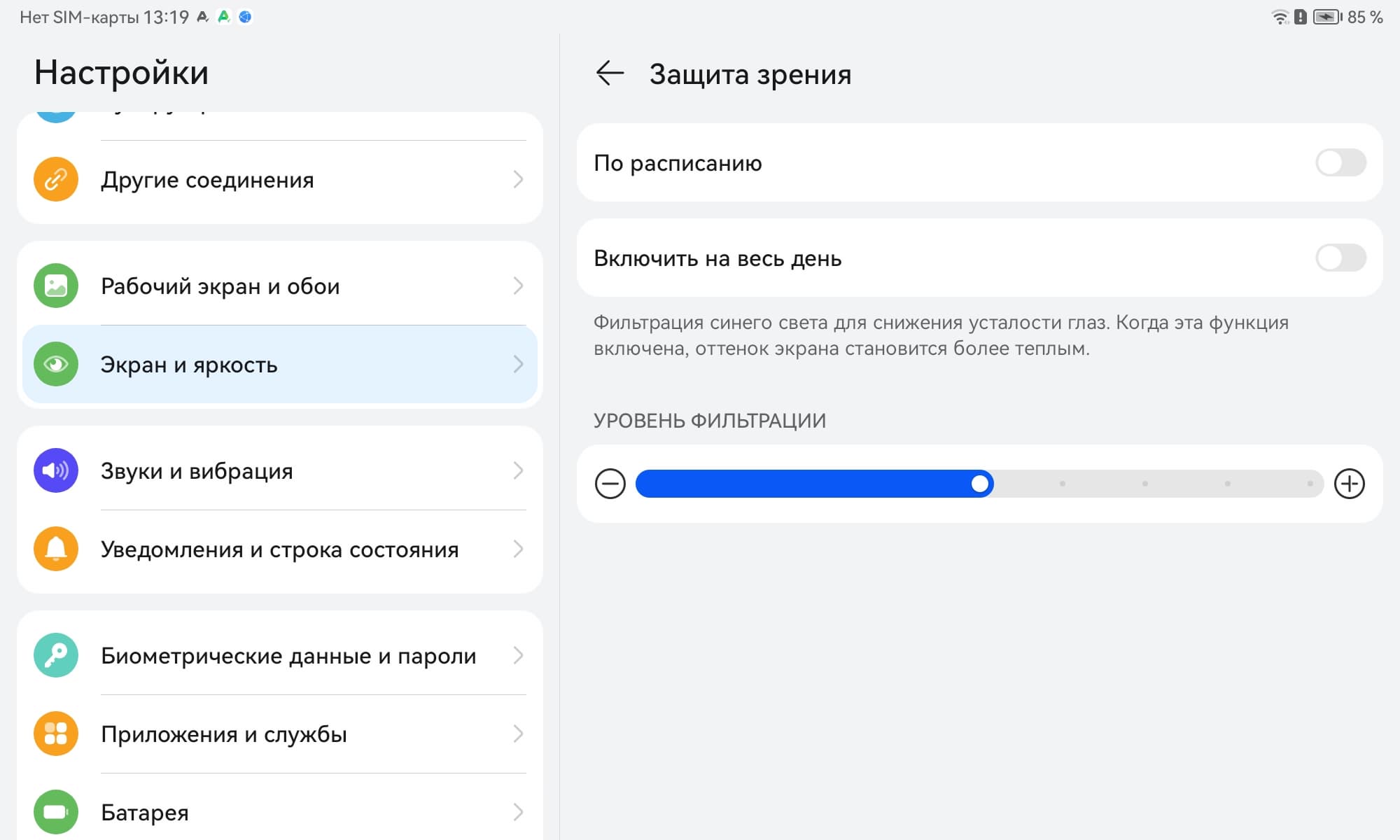1400x840 pixels.
Task: Select Биометрические данные и пароли entry
Action: [288, 656]
